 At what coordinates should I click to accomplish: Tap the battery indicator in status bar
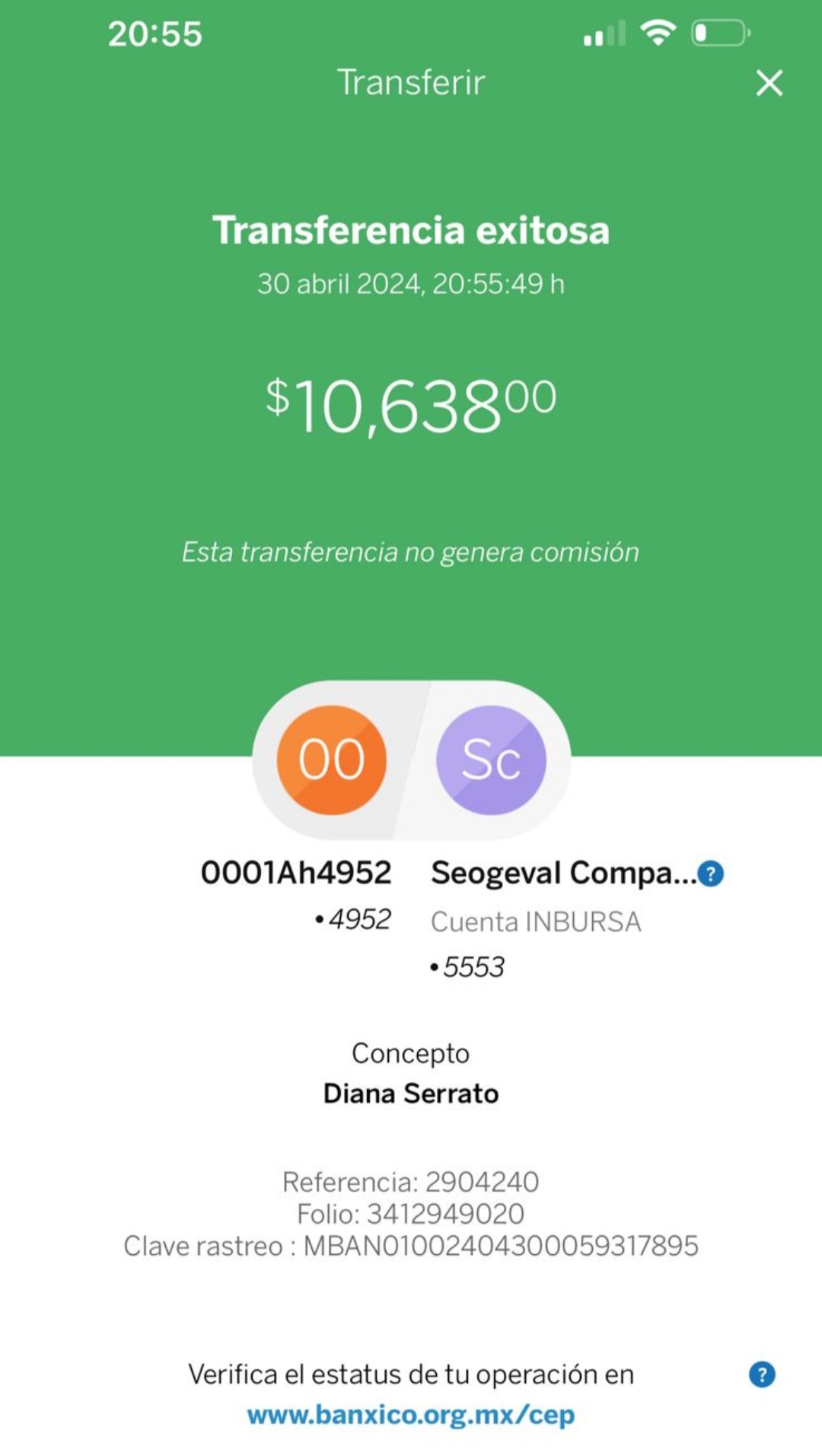pos(721,34)
